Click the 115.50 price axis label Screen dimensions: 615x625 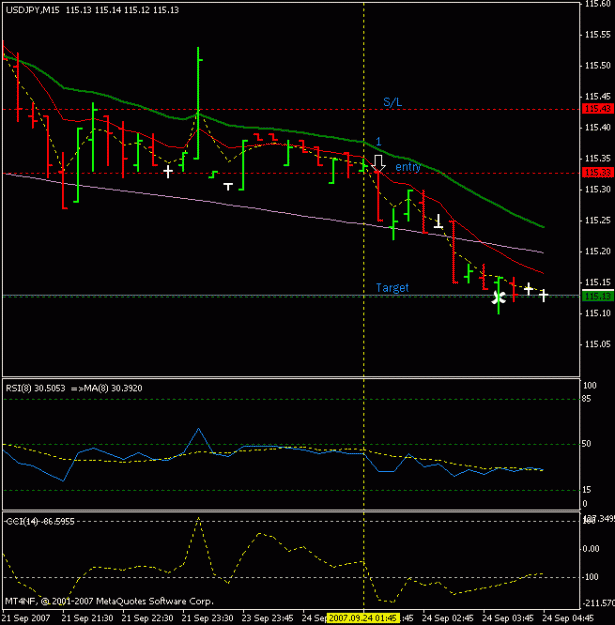click(597, 66)
